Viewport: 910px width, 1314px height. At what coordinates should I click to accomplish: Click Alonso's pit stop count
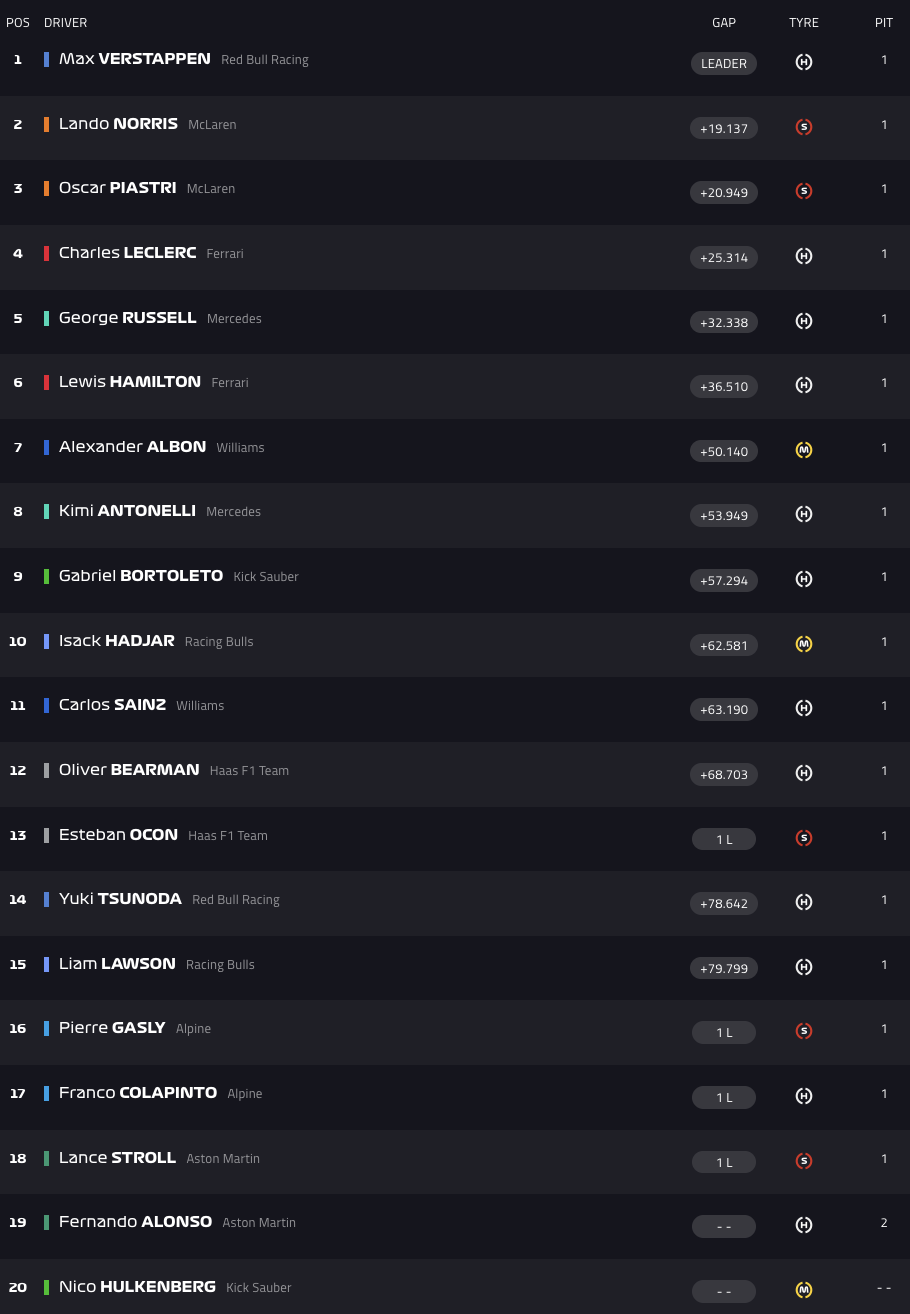click(884, 1223)
